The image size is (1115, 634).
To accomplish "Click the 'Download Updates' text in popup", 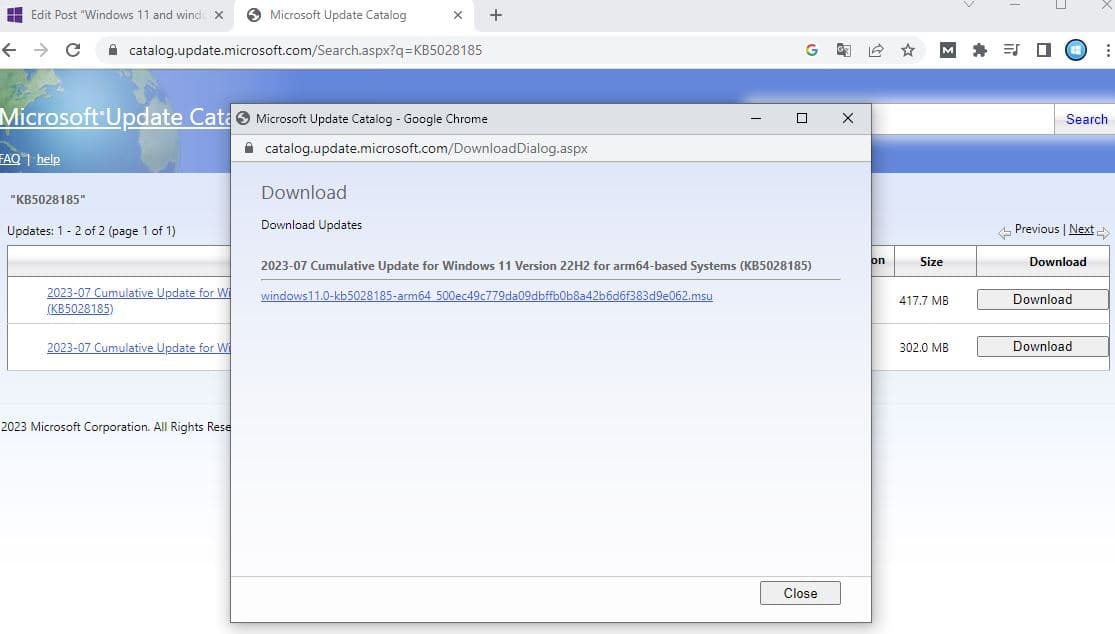I will pos(311,225).
